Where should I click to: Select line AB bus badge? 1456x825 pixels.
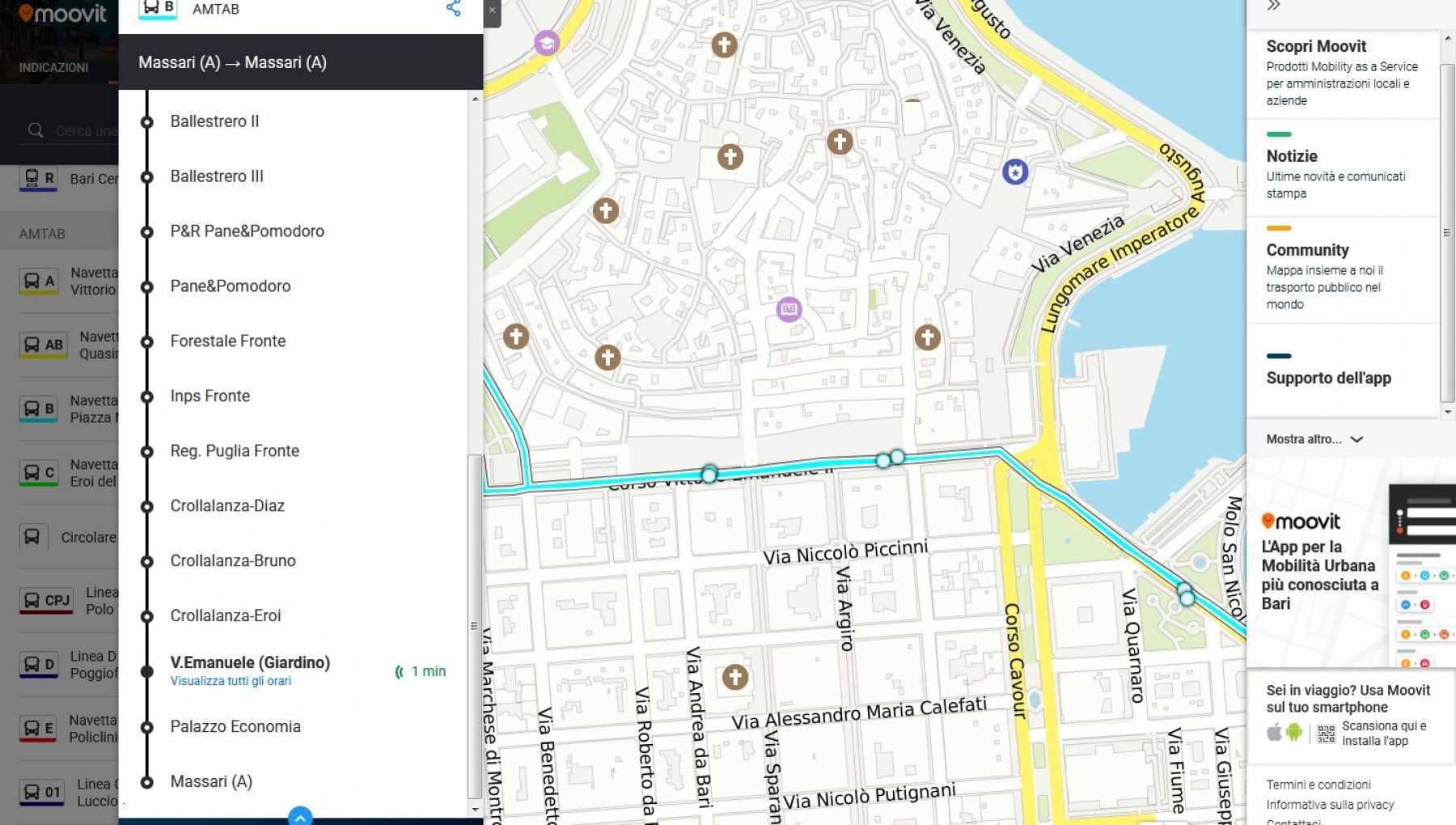click(43, 345)
